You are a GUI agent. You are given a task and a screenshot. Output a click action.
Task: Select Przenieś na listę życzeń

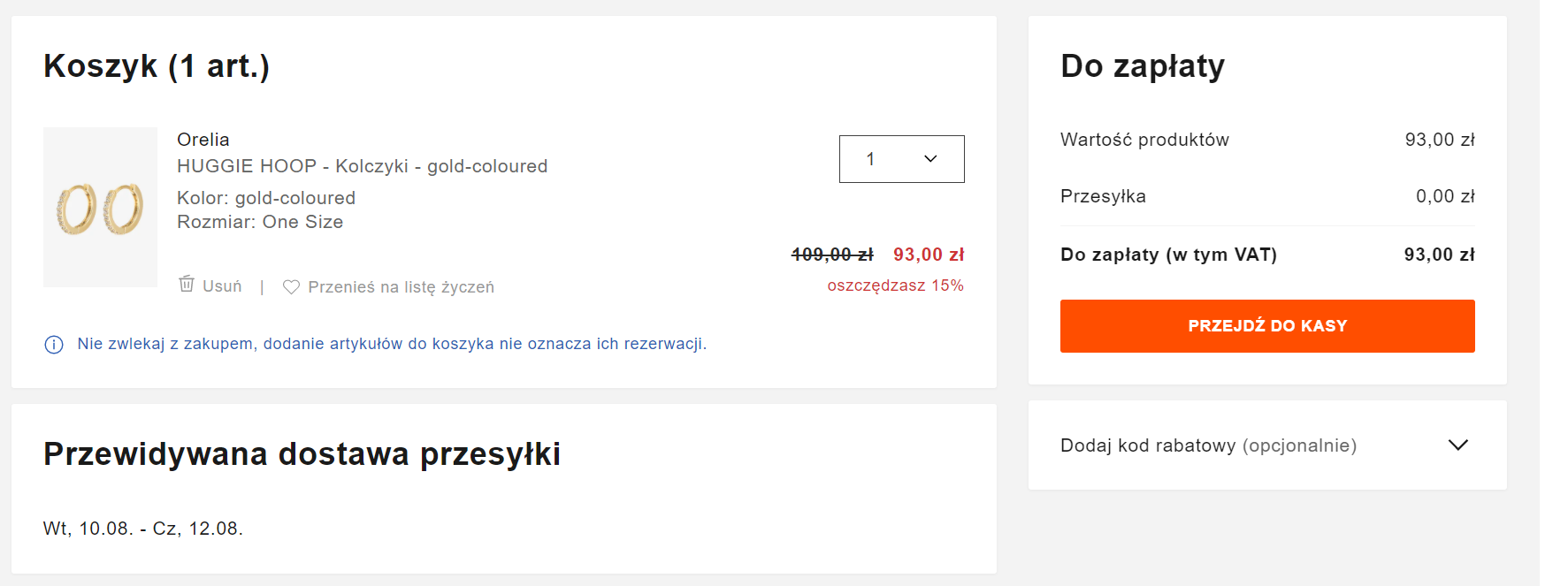pos(401,287)
